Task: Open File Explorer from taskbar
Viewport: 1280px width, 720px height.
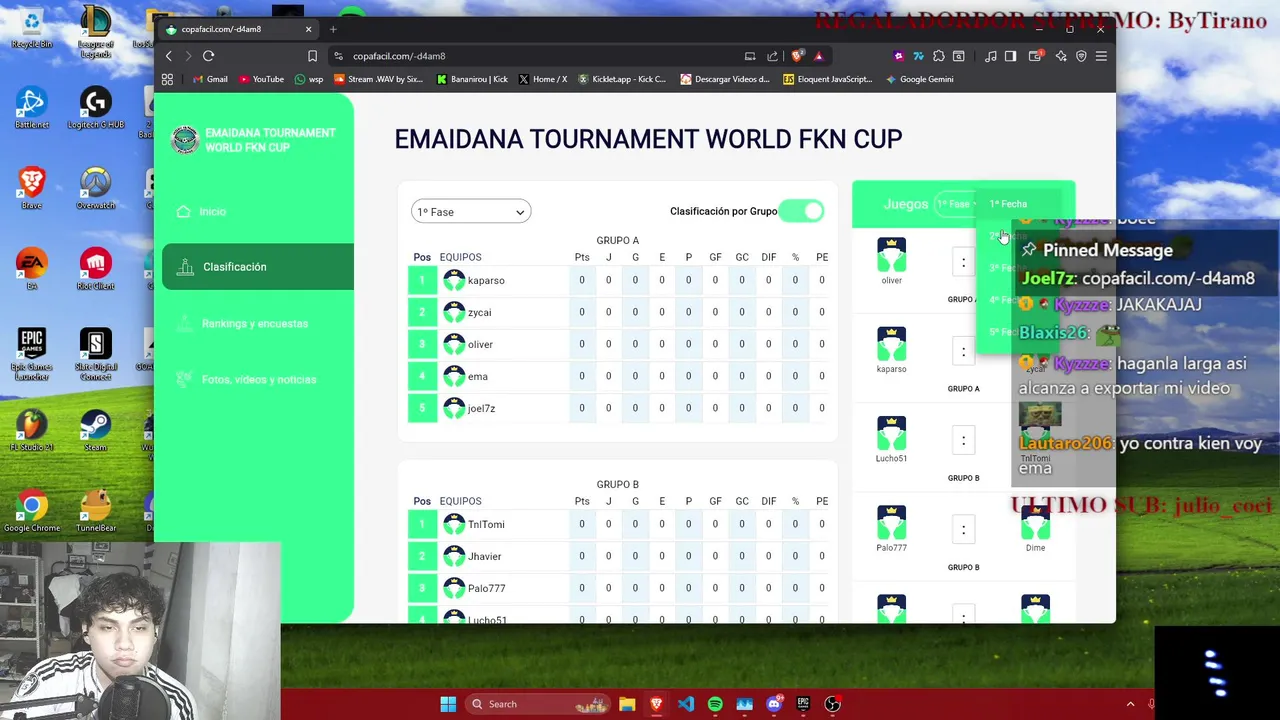Action: (x=627, y=704)
